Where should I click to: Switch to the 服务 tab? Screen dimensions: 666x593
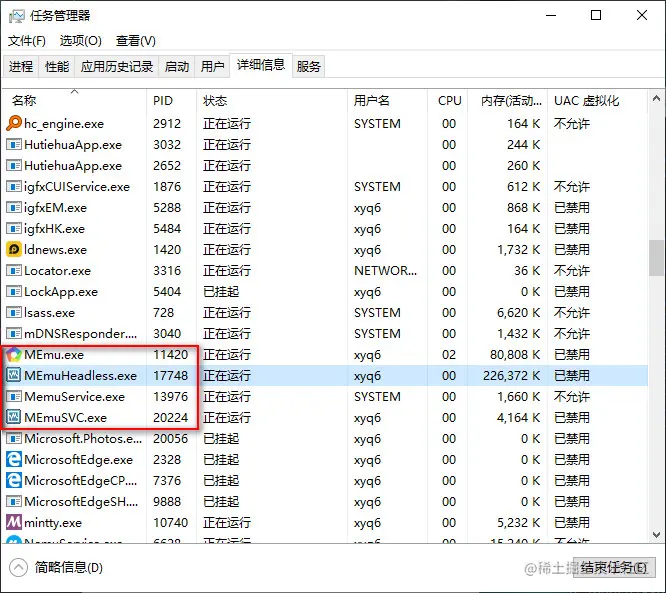tap(309, 67)
